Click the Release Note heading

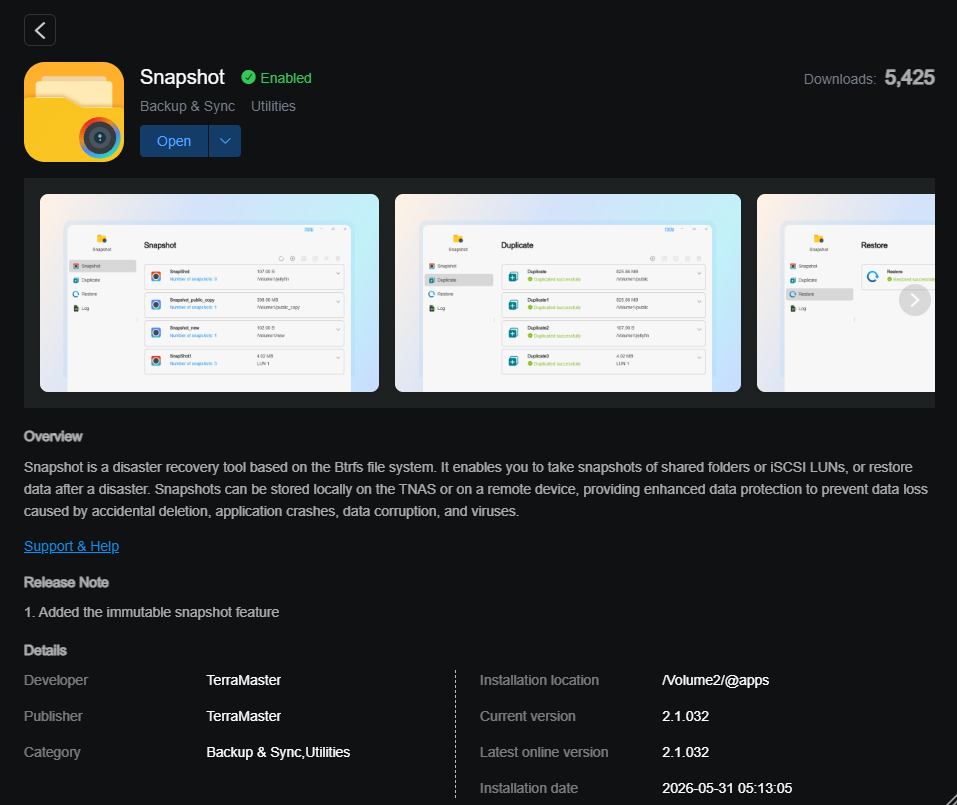click(67, 582)
